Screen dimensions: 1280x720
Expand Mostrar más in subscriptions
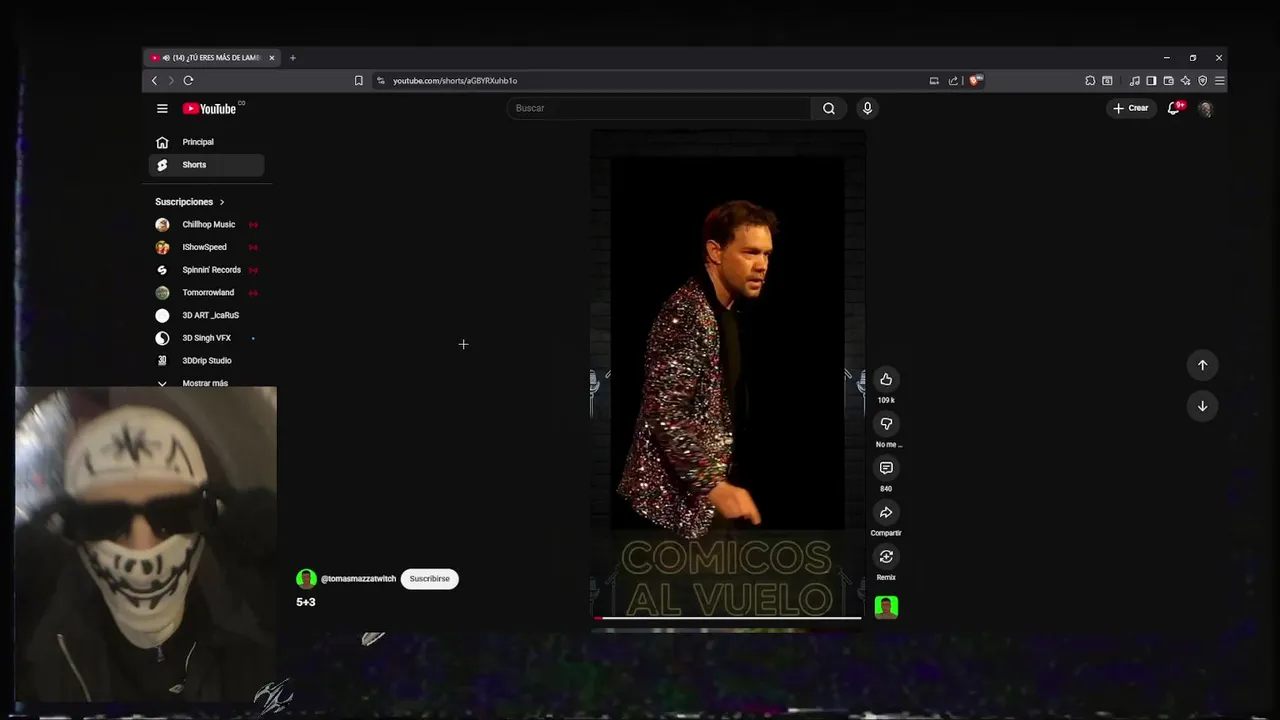click(x=206, y=383)
